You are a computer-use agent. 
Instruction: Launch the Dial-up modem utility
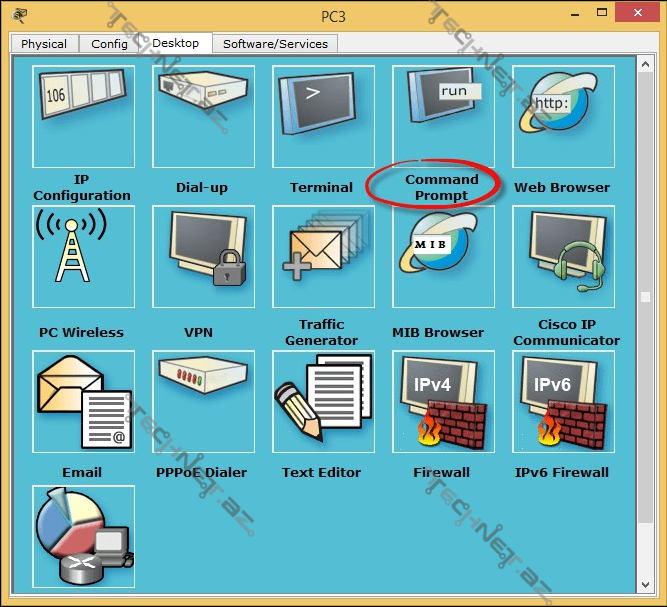(x=202, y=116)
